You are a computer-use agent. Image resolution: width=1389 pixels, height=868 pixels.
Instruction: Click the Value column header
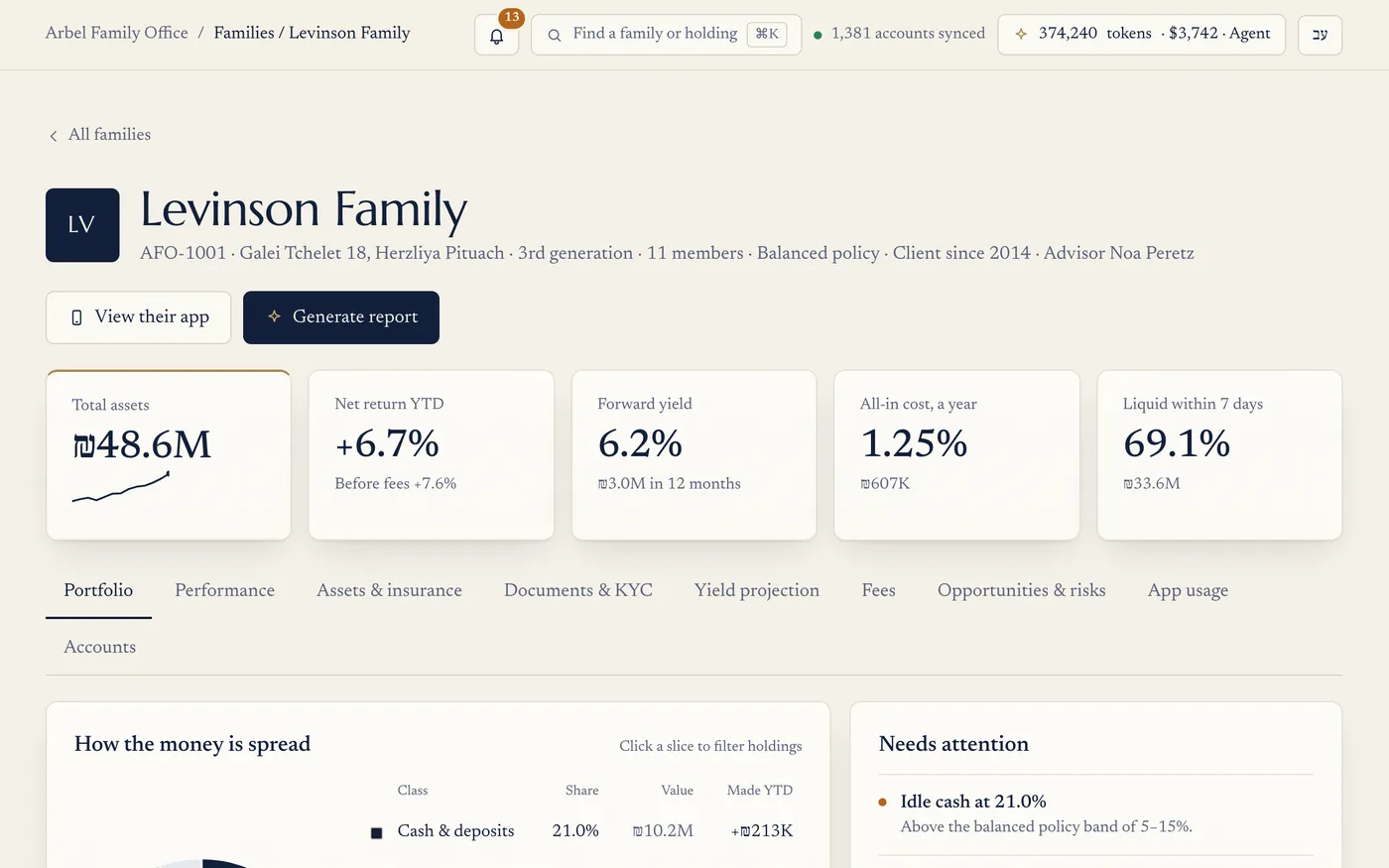coord(678,791)
